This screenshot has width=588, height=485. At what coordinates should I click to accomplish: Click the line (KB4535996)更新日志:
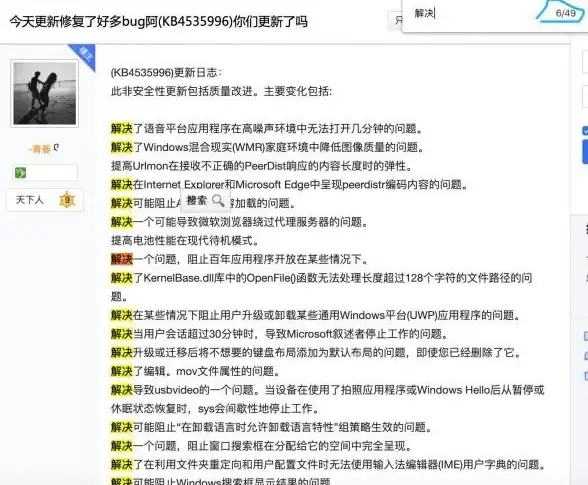(166, 72)
